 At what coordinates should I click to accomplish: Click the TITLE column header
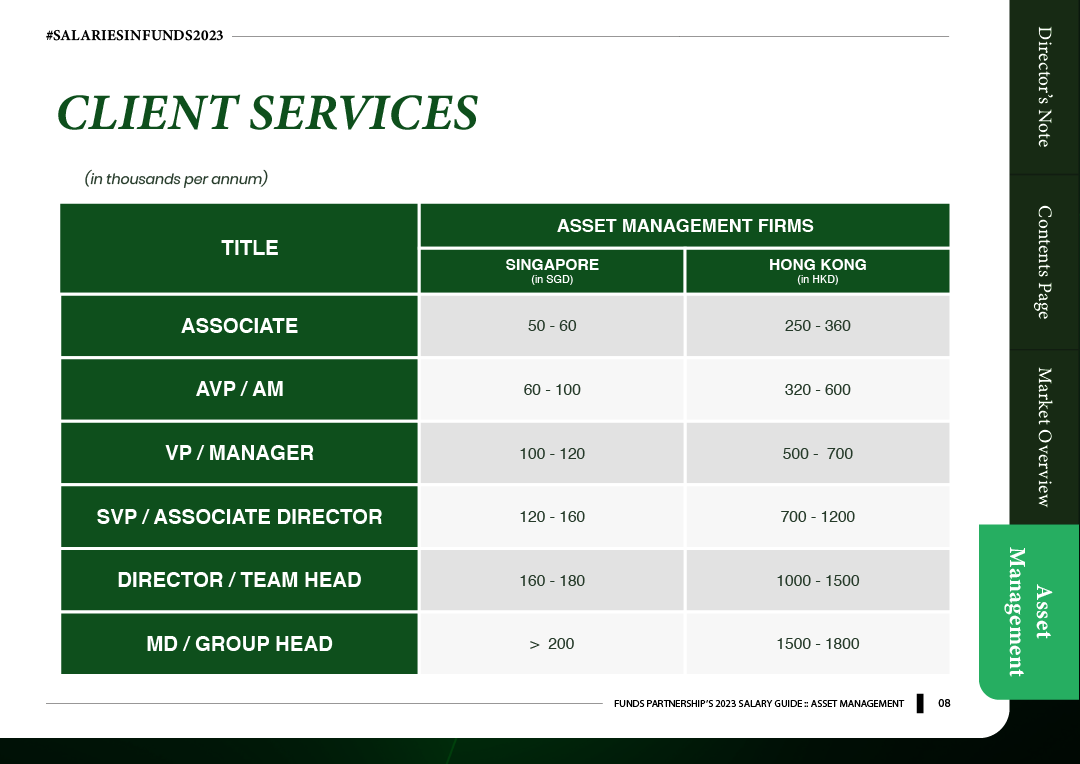(x=239, y=248)
